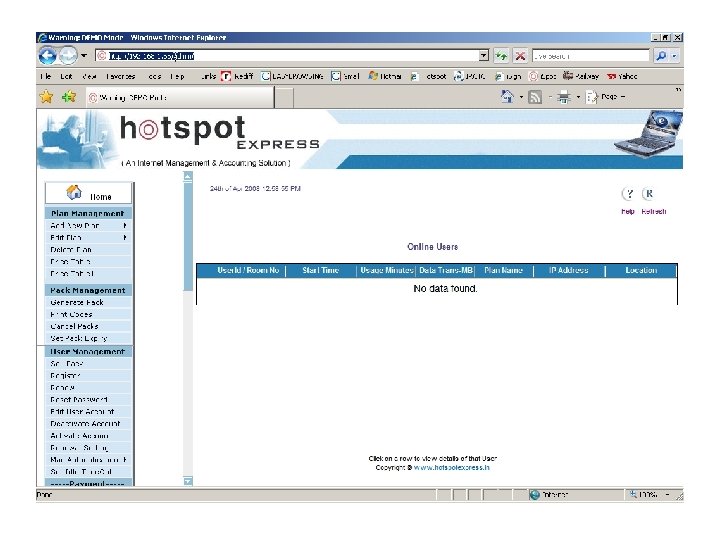Open the Login link in links bar
This screenshot has width=720, height=540.
508,76
